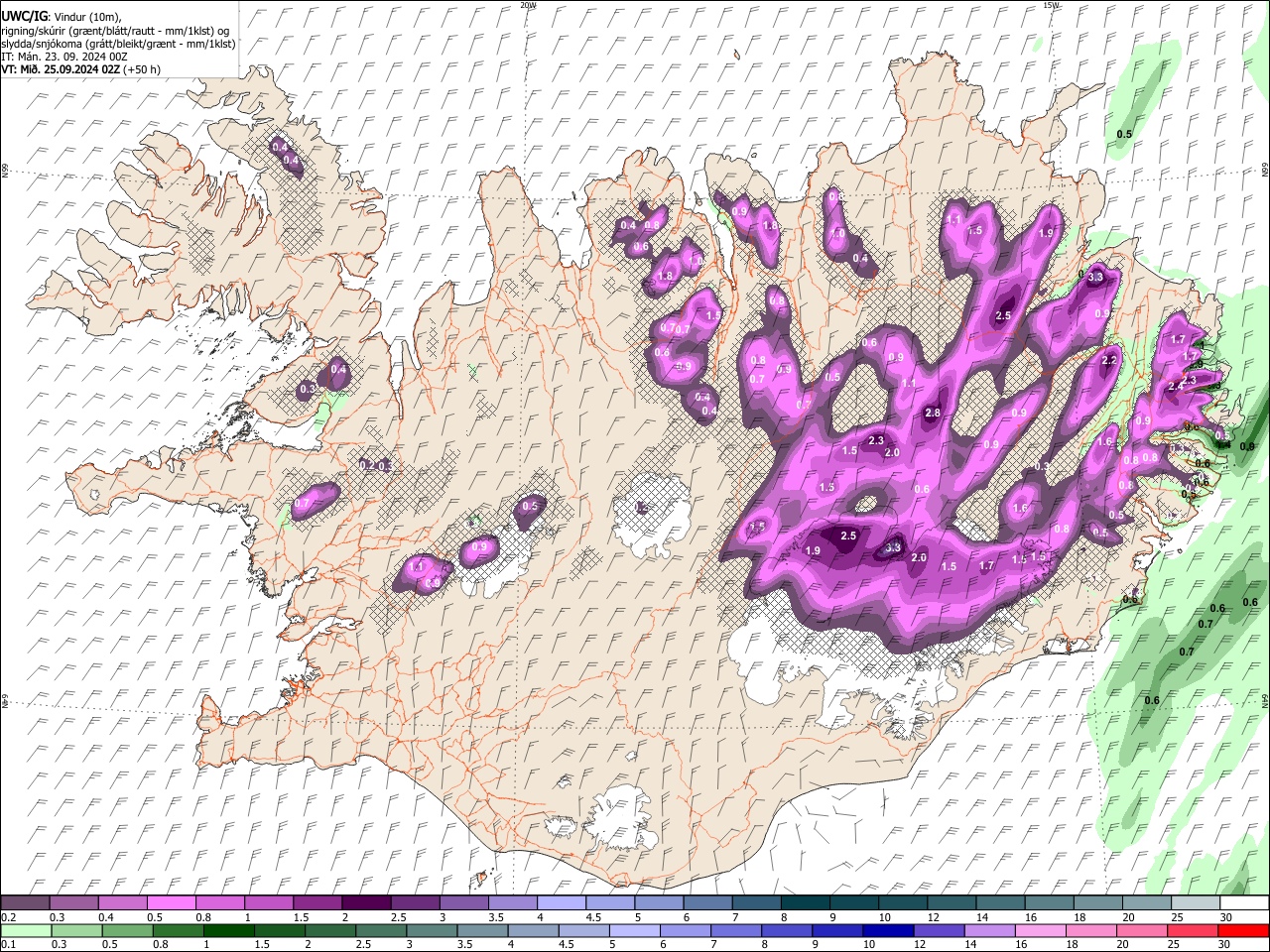The width and height of the screenshot is (1270, 952).
Task: Click the "rigning/skúrir" legend description line
Action: click(x=115, y=30)
